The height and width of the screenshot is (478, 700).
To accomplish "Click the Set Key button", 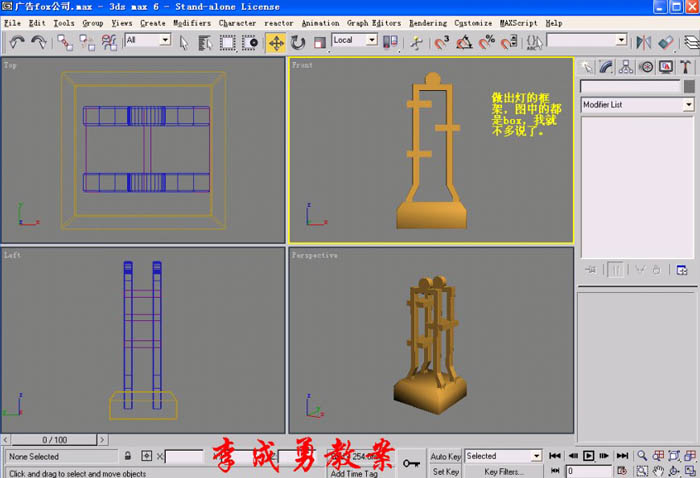I will click(445, 471).
